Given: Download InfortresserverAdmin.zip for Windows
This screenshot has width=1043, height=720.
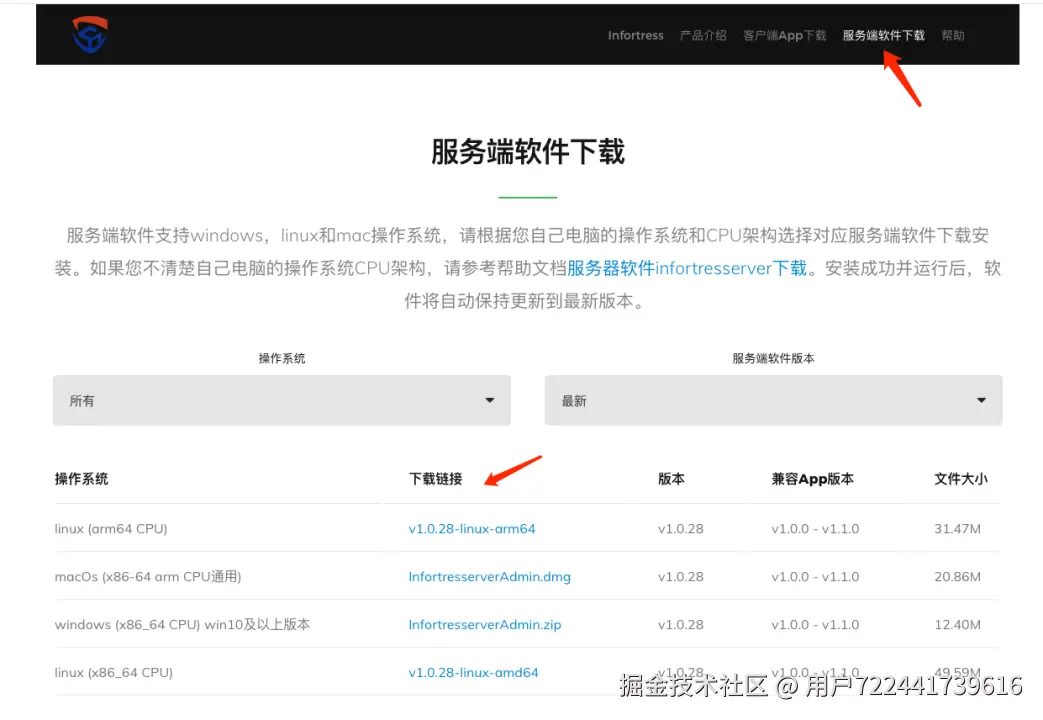Looking at the screenshot, I should [485, 625].
